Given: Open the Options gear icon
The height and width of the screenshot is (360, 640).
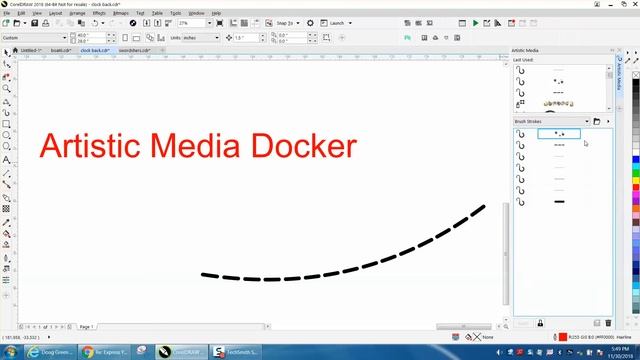Looking at the screenshot, I should click(310, 23).
